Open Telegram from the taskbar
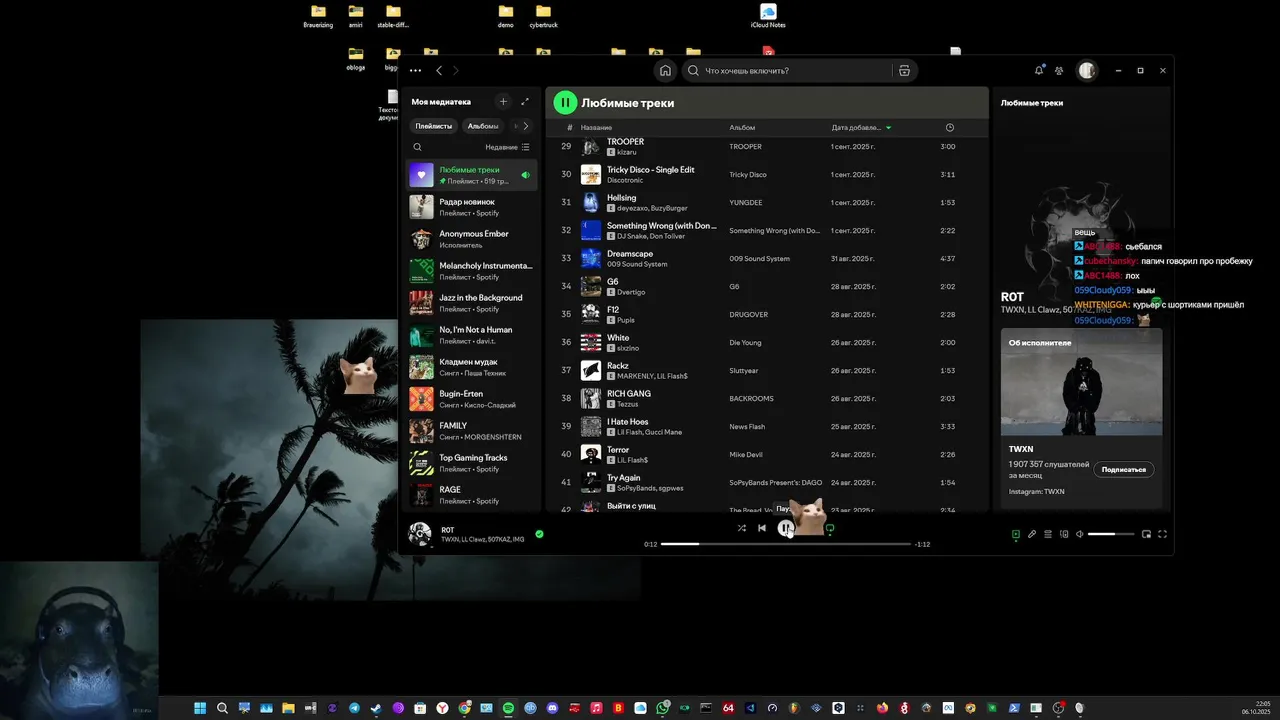1280x720 pixels. pos(354,708)
